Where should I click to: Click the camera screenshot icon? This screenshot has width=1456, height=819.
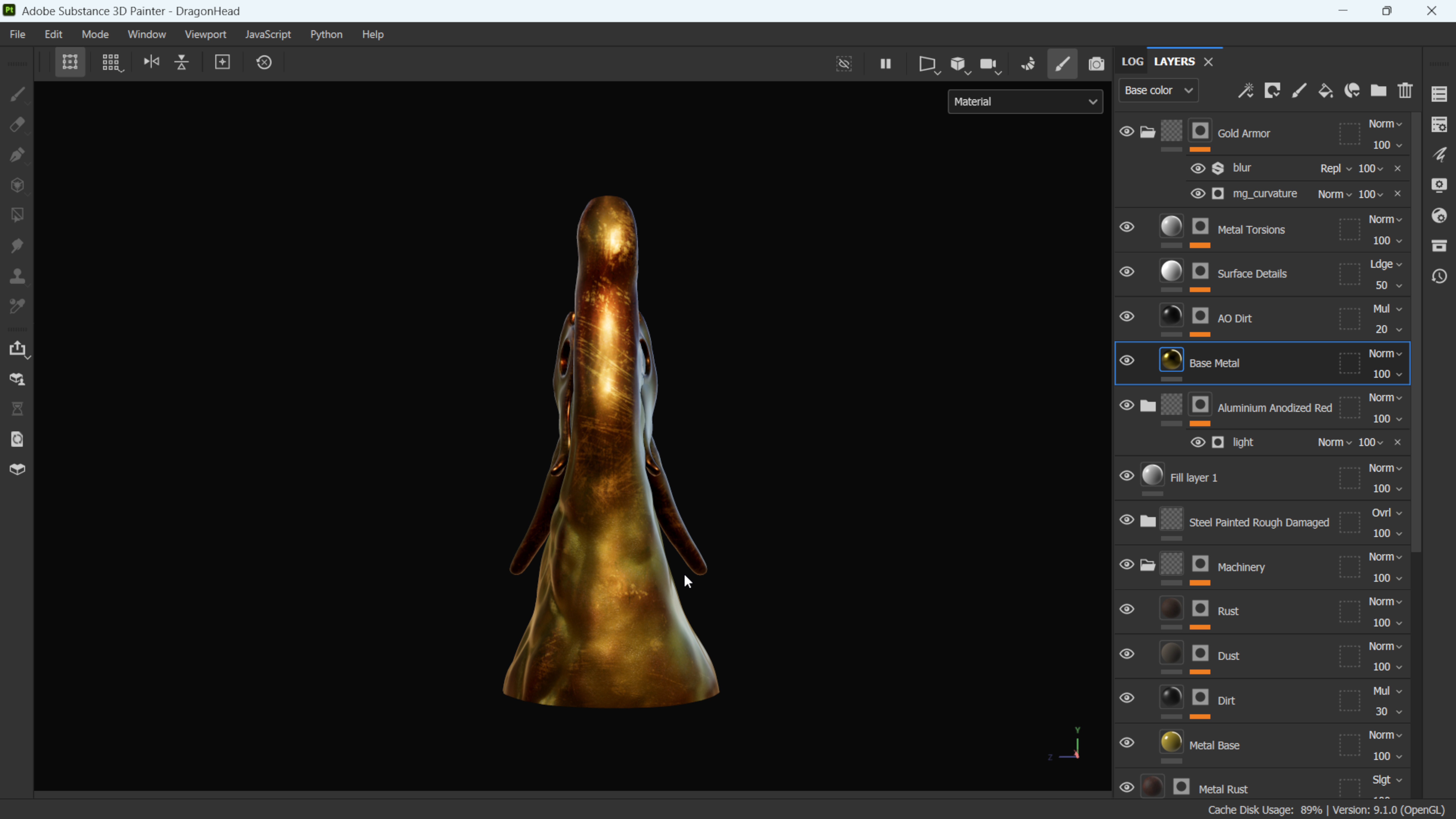[x=1096, y=63]
